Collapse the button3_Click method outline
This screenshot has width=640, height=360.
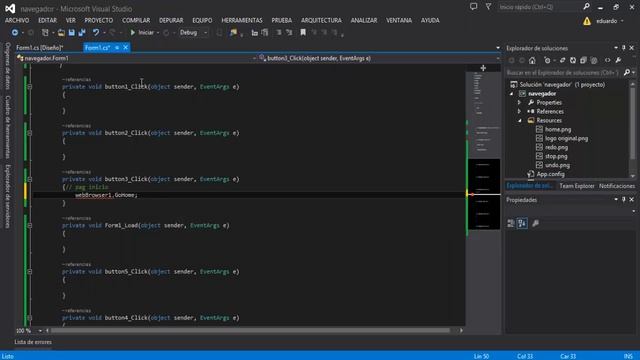[29, 179]
